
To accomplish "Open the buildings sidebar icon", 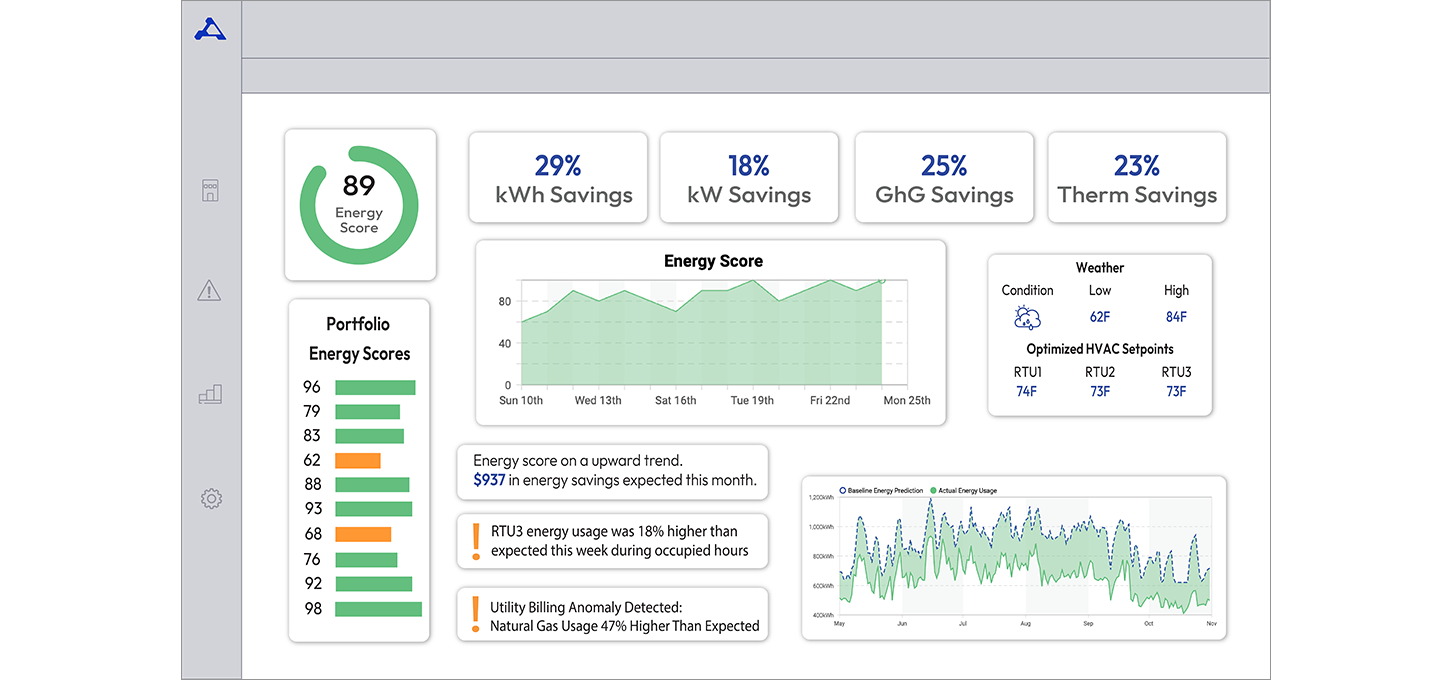I will [211, 190].
